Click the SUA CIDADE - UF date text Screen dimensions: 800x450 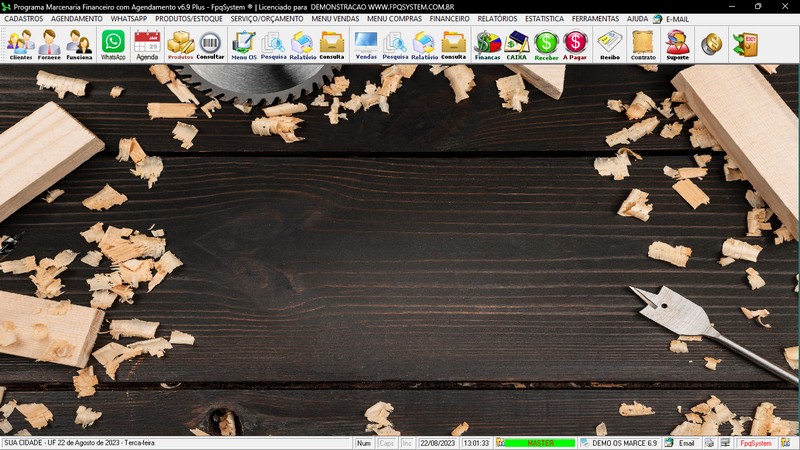(79, 443)
